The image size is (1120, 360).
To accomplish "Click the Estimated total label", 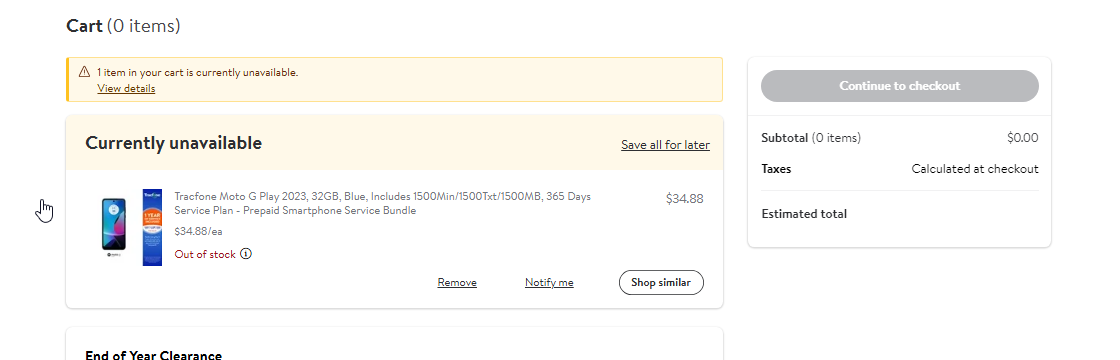I will click(804, 214).
